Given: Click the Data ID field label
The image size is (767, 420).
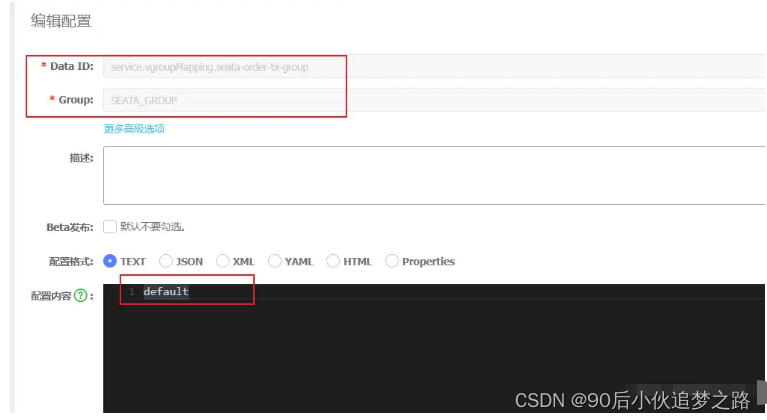Looking at the screenshot, I should pyautogui.click(x=72, y=66).
